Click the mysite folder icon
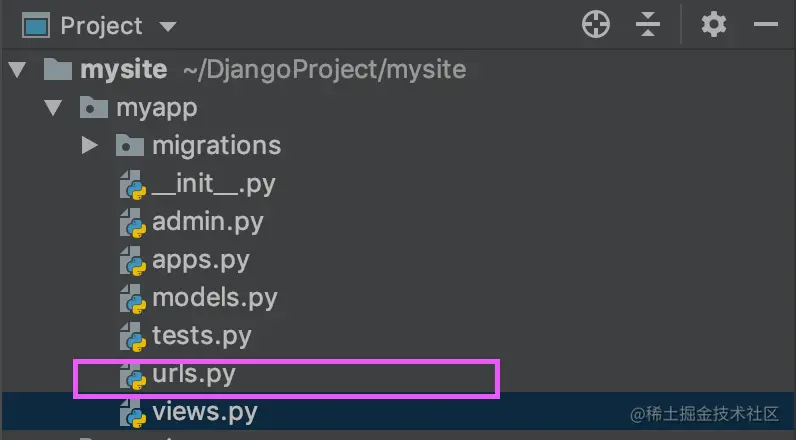Screen dimensions: 796x440 pos(57,69)
